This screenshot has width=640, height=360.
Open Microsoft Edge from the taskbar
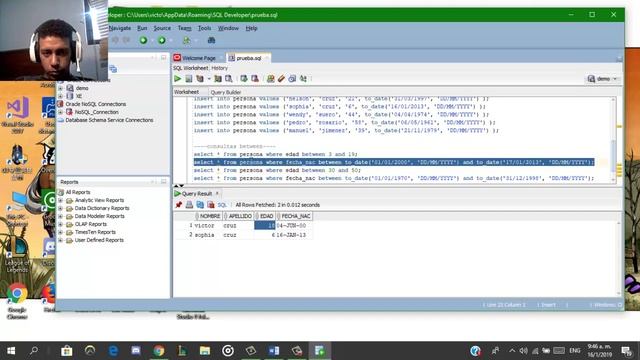[x=113, y=351]
